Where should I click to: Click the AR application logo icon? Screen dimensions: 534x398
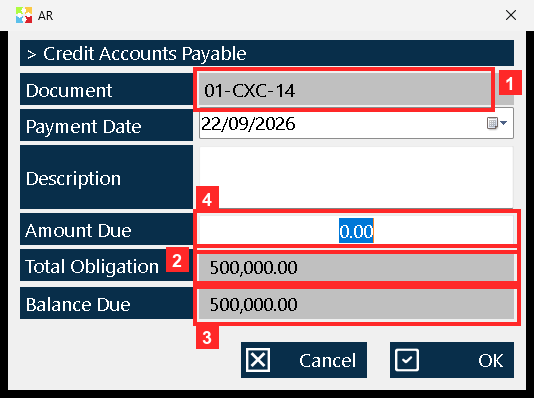coord(24,15)
